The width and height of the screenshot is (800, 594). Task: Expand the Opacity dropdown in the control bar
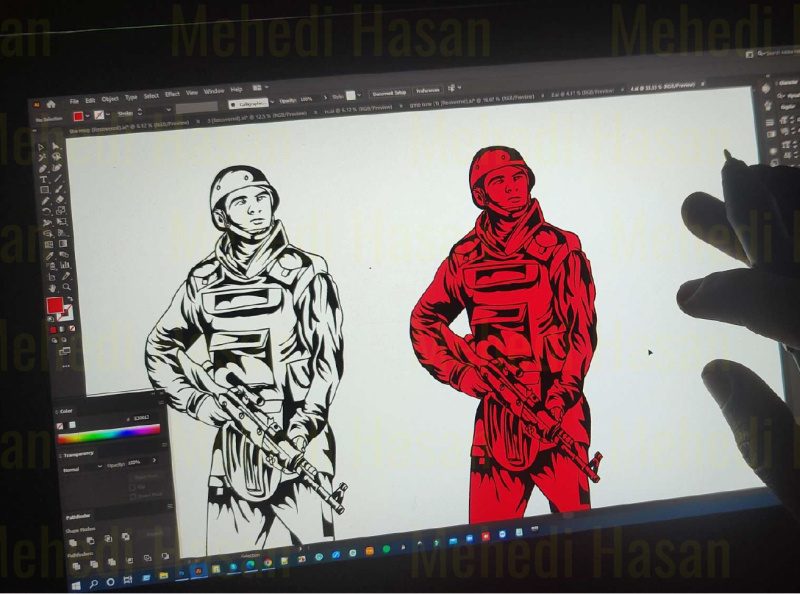click(x=326, y=96)
